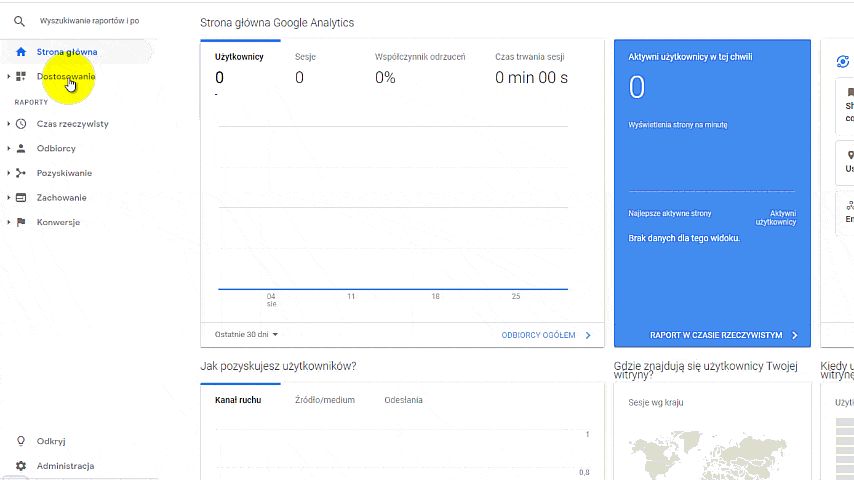Click the search magnifier icon

[x=19, y=21]
